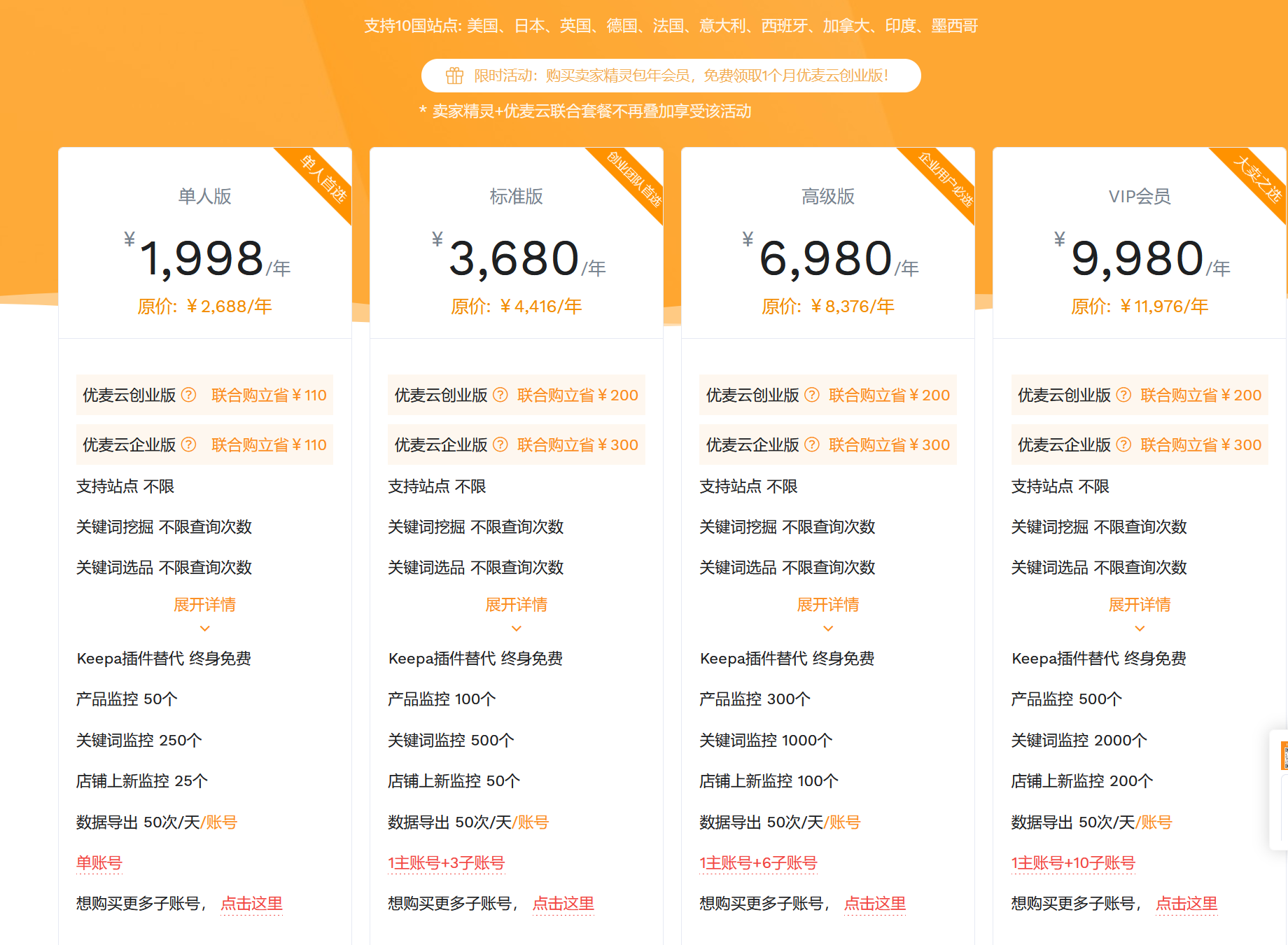The height and width of the screenshot is (945, 1288).
Task: Expand 展开详情 in 单人版 card
Action: click(205, 605)
